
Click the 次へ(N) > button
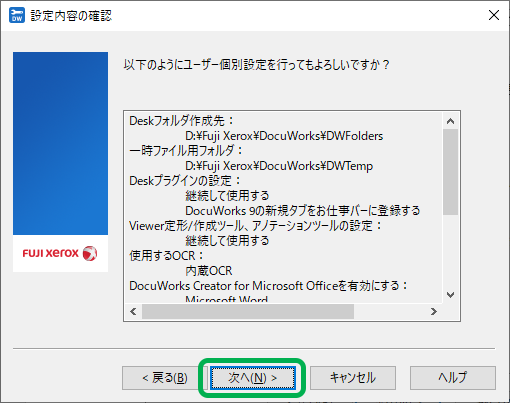tap(253, 378)
